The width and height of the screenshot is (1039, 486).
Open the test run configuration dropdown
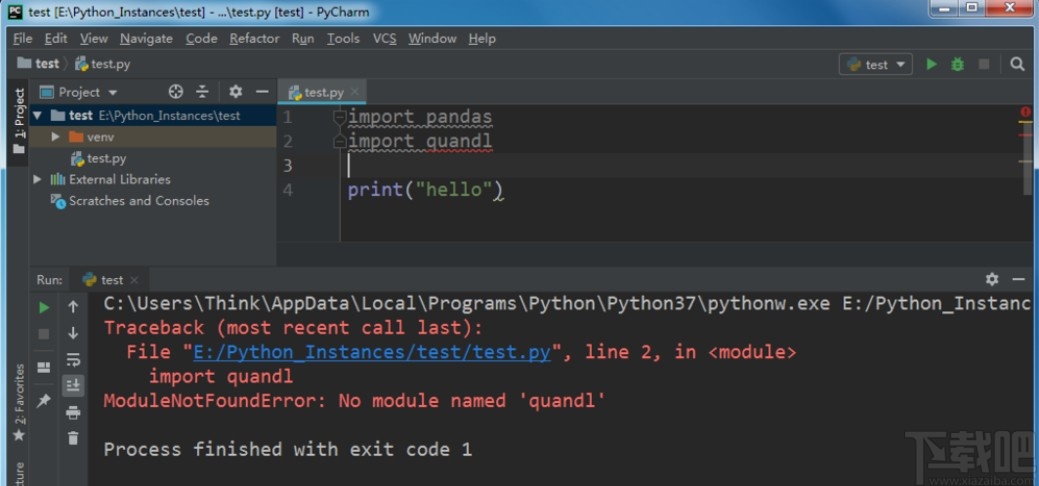click(x=875, y=64)
